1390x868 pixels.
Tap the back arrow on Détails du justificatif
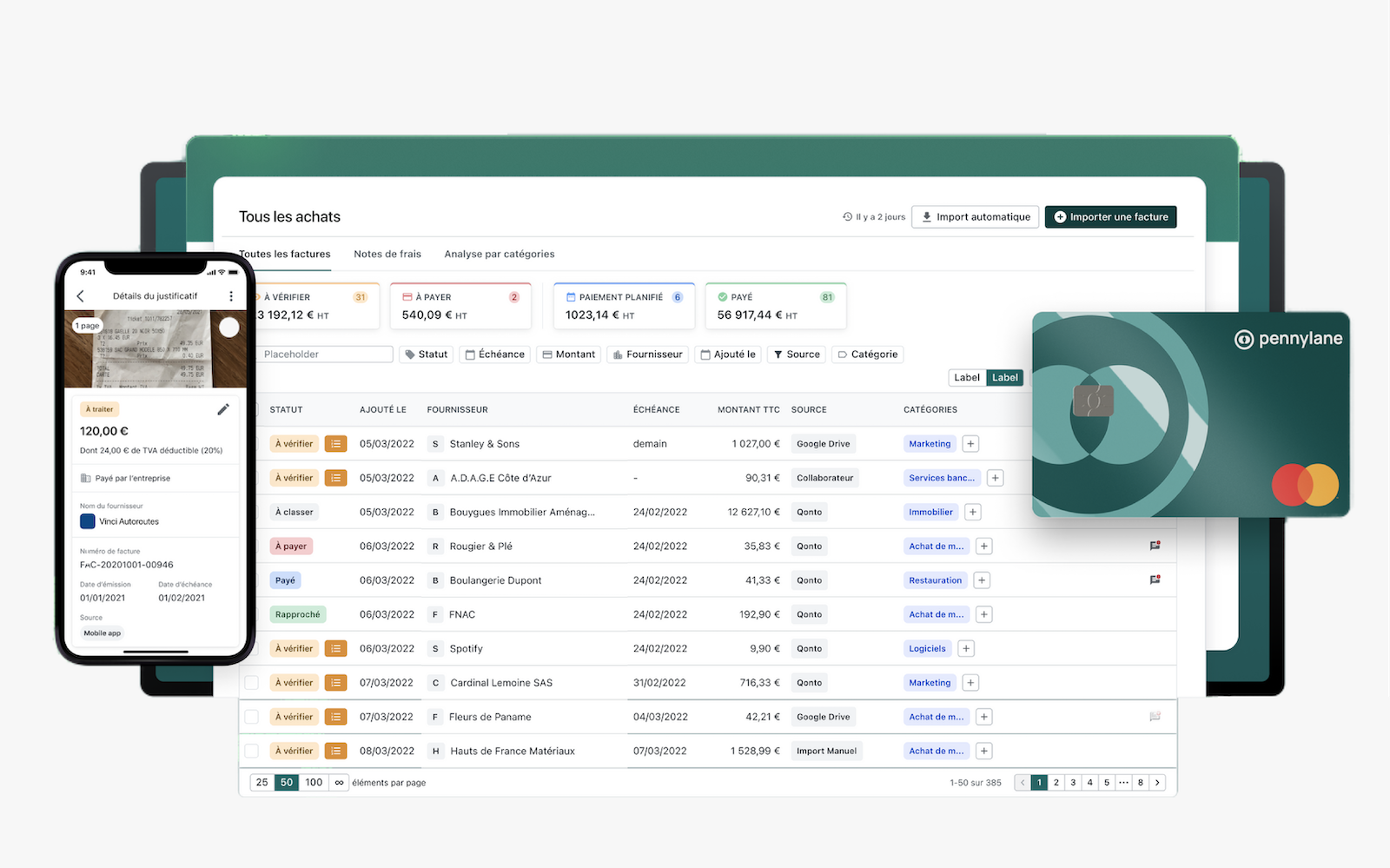81,295
